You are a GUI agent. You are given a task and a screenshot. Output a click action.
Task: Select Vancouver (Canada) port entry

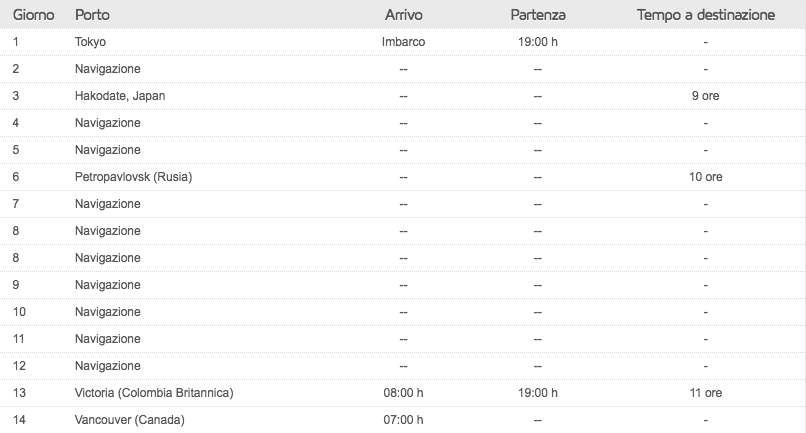(130, 420)
